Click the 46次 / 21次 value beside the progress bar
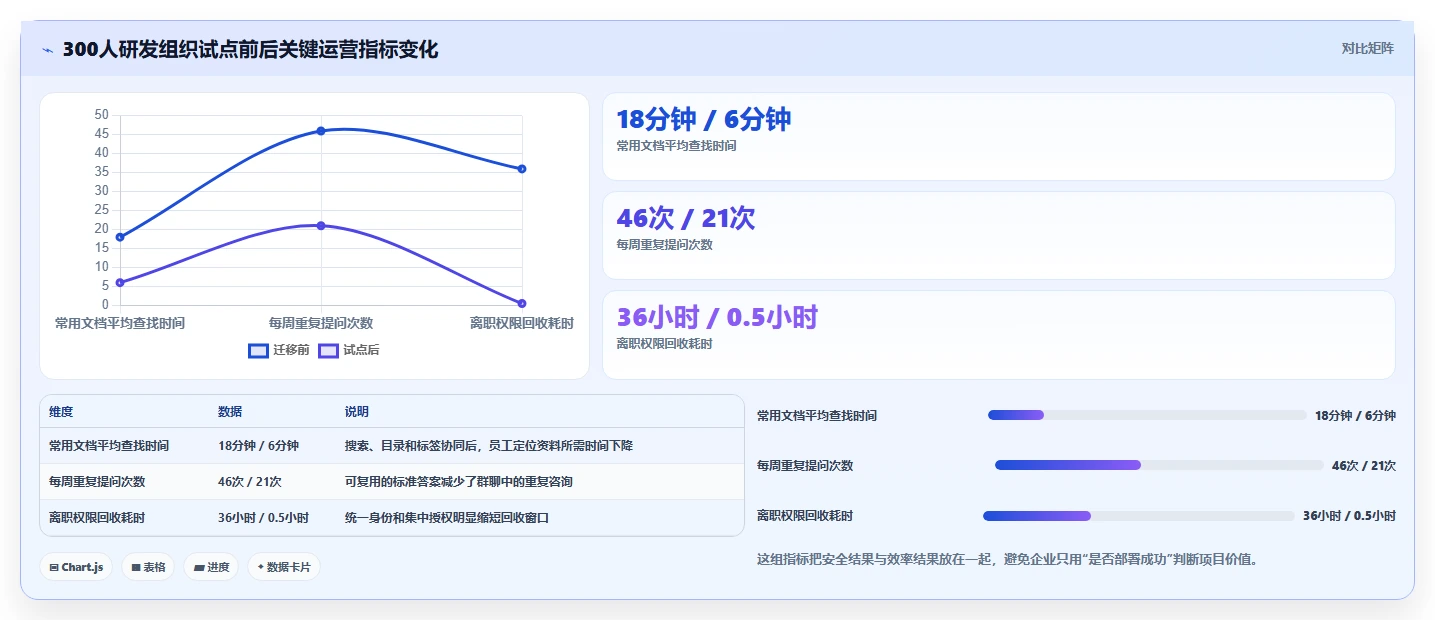 tap(1364, 466)
